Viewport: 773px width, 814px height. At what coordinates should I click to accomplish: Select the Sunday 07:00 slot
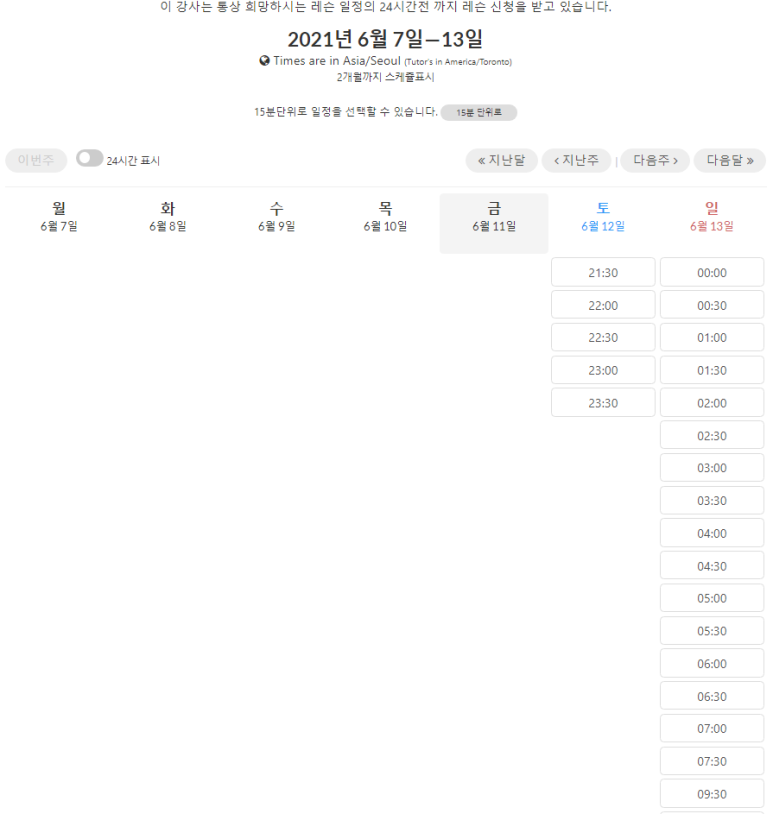712,728
